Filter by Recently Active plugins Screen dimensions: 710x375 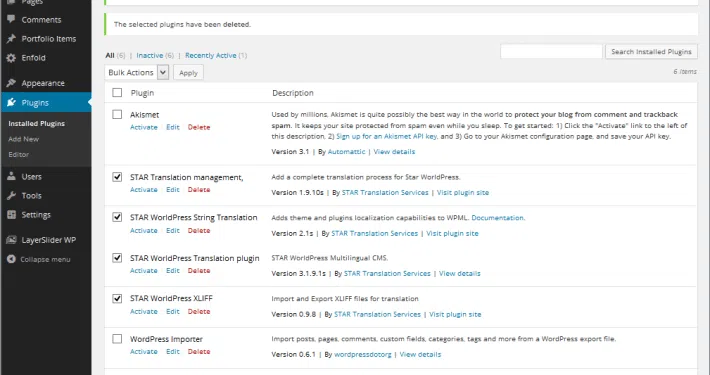coord(211,55)
